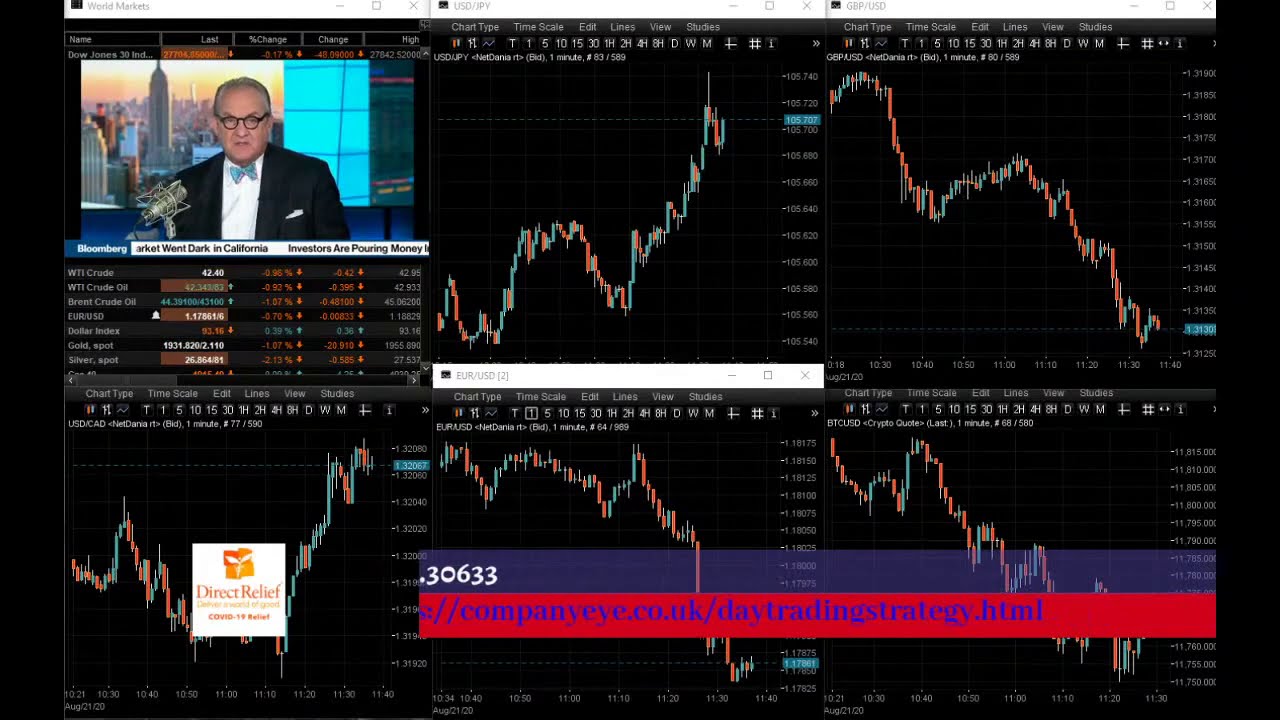Toggle grid icon in USD/JPY toolbar
Image resolution: width=1280 pixels, height=720 pixels.
tap(755, 43)
